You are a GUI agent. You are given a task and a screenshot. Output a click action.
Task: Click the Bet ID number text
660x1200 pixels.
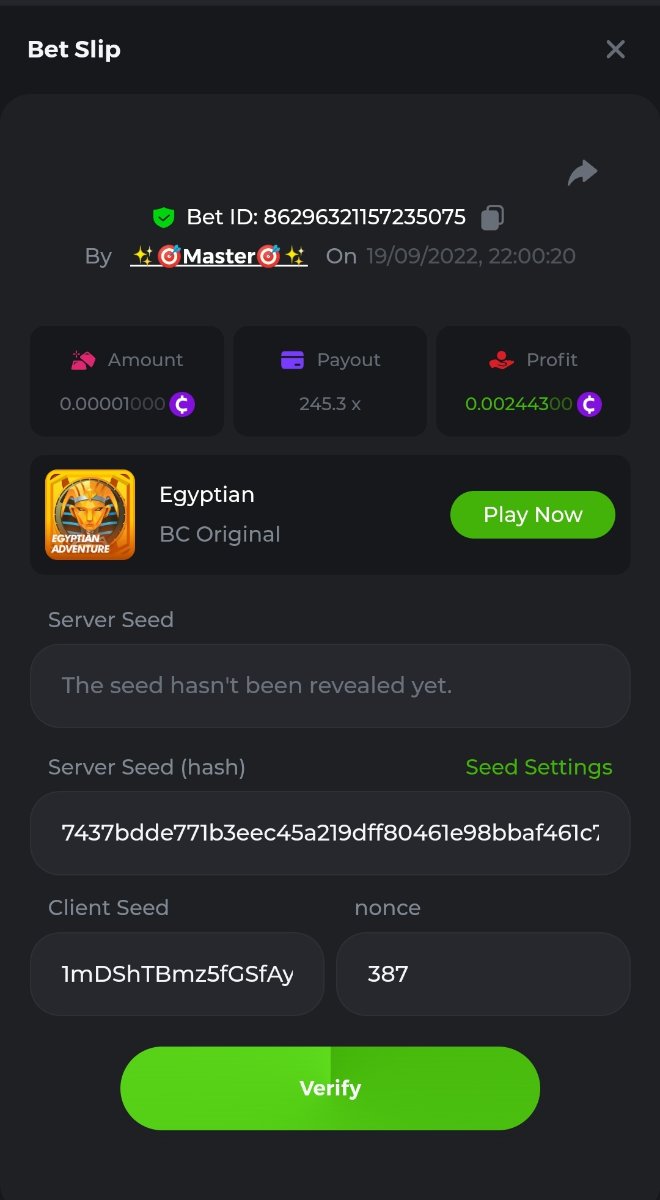pos(364,217)
